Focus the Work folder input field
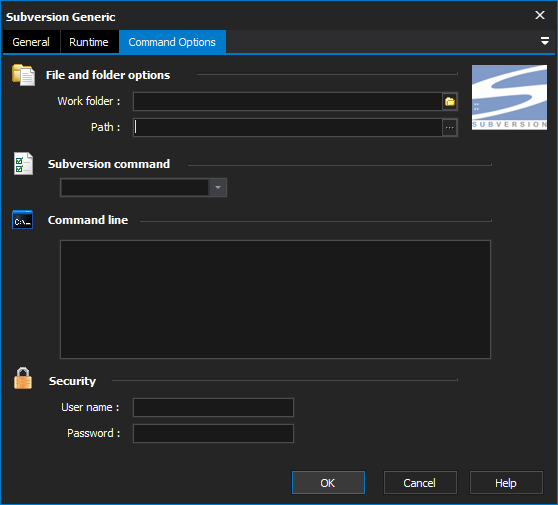 pos(288,101)
